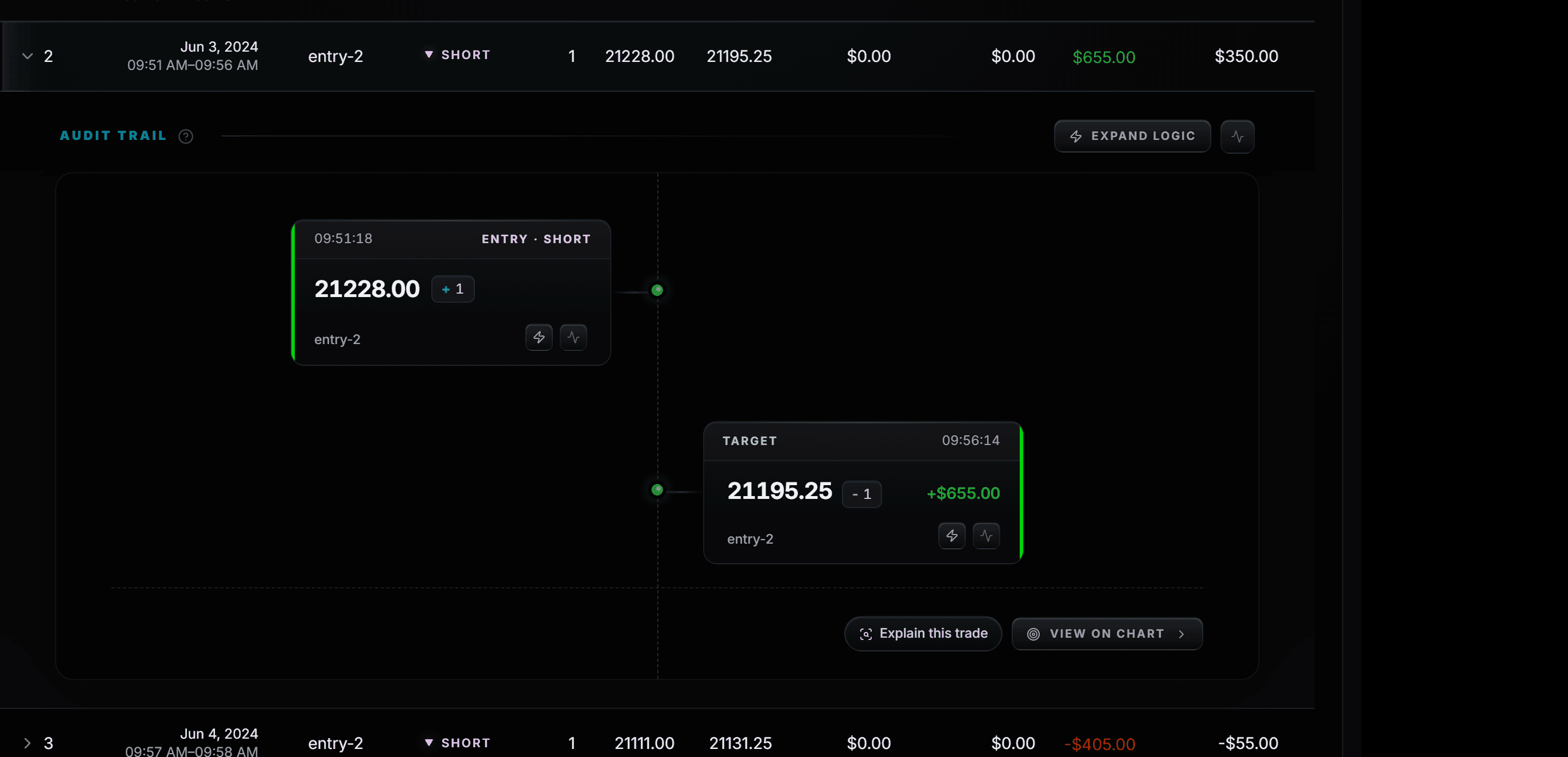Click the pulse icon next to Expand Logic
This screenshot has height=757, width=1568.
pyautogui.click(x=1237, y=136)
